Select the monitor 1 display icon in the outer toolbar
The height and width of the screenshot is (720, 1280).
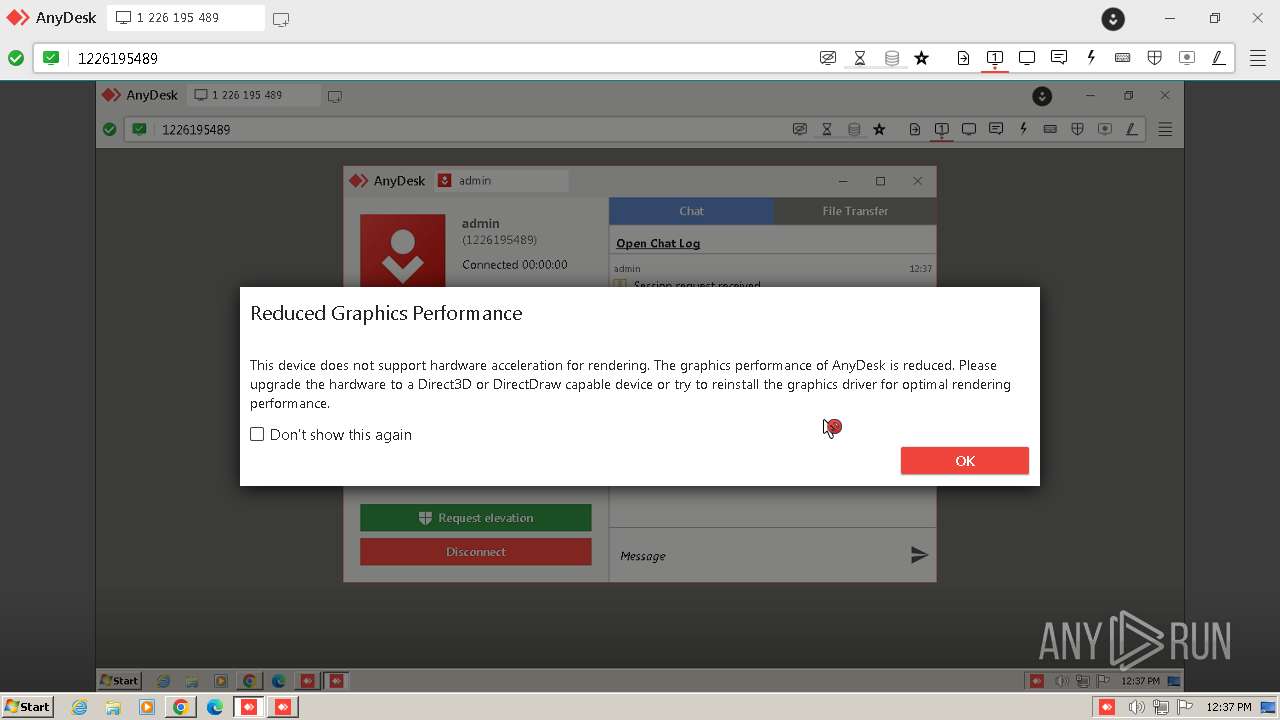(x=995, y=58)
